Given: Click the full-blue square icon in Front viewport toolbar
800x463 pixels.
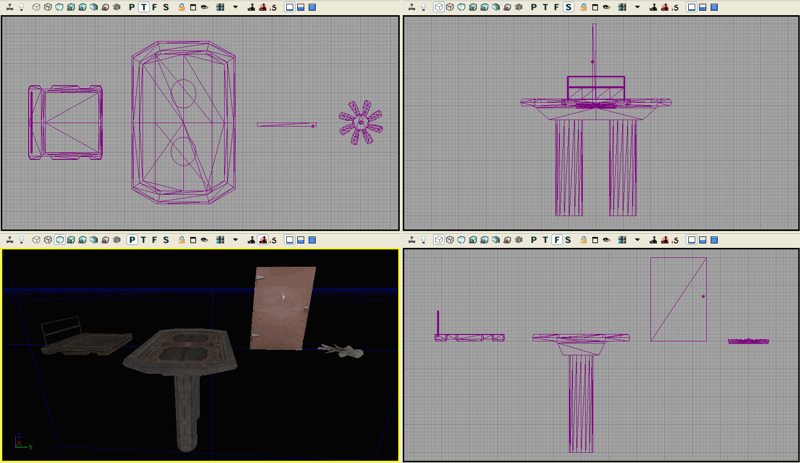Looking at the screenshot, I should [714, 240].
